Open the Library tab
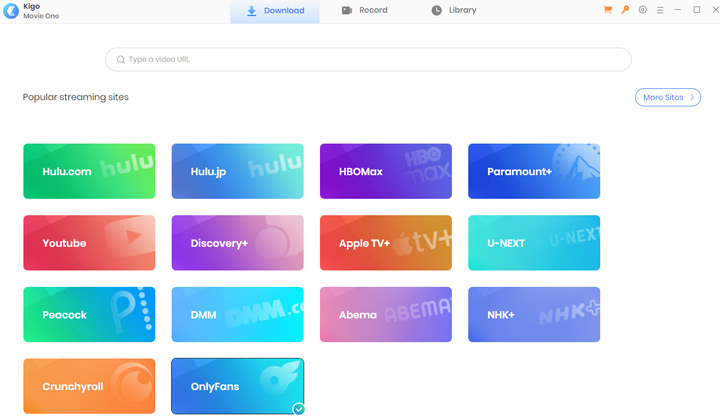The image size is (720, 418). tap(454, 10)
